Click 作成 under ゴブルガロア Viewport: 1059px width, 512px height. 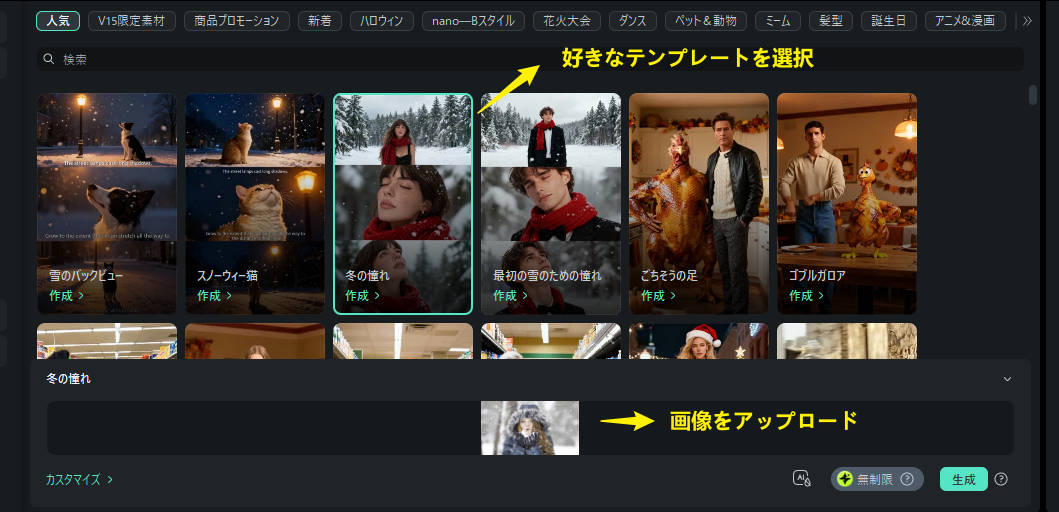click(x=806, y=296)
